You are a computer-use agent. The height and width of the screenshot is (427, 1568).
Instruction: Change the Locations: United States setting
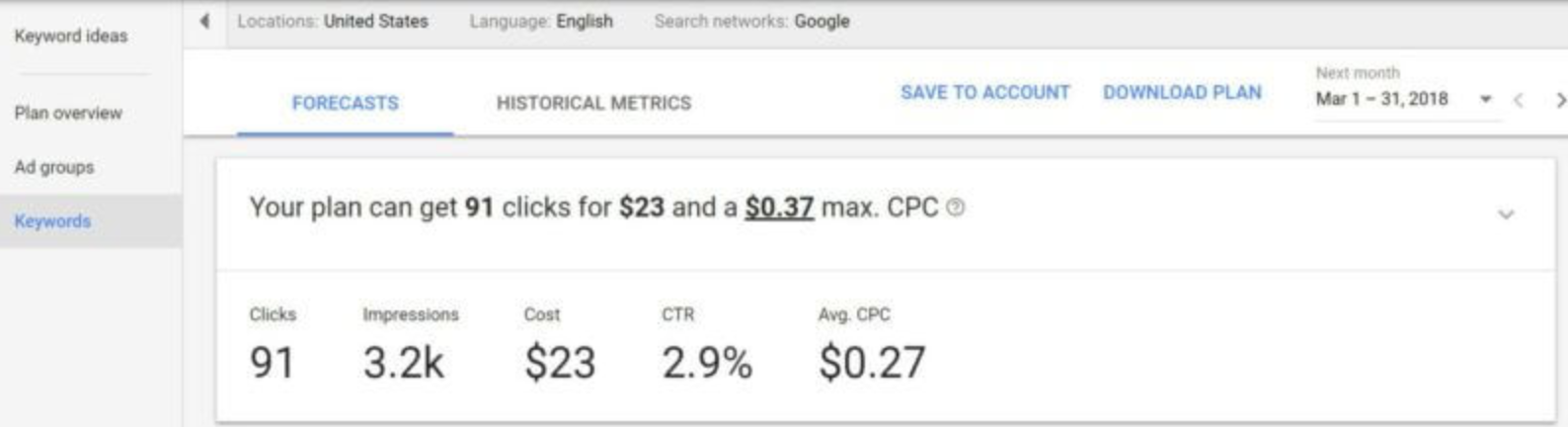point(333,21)
